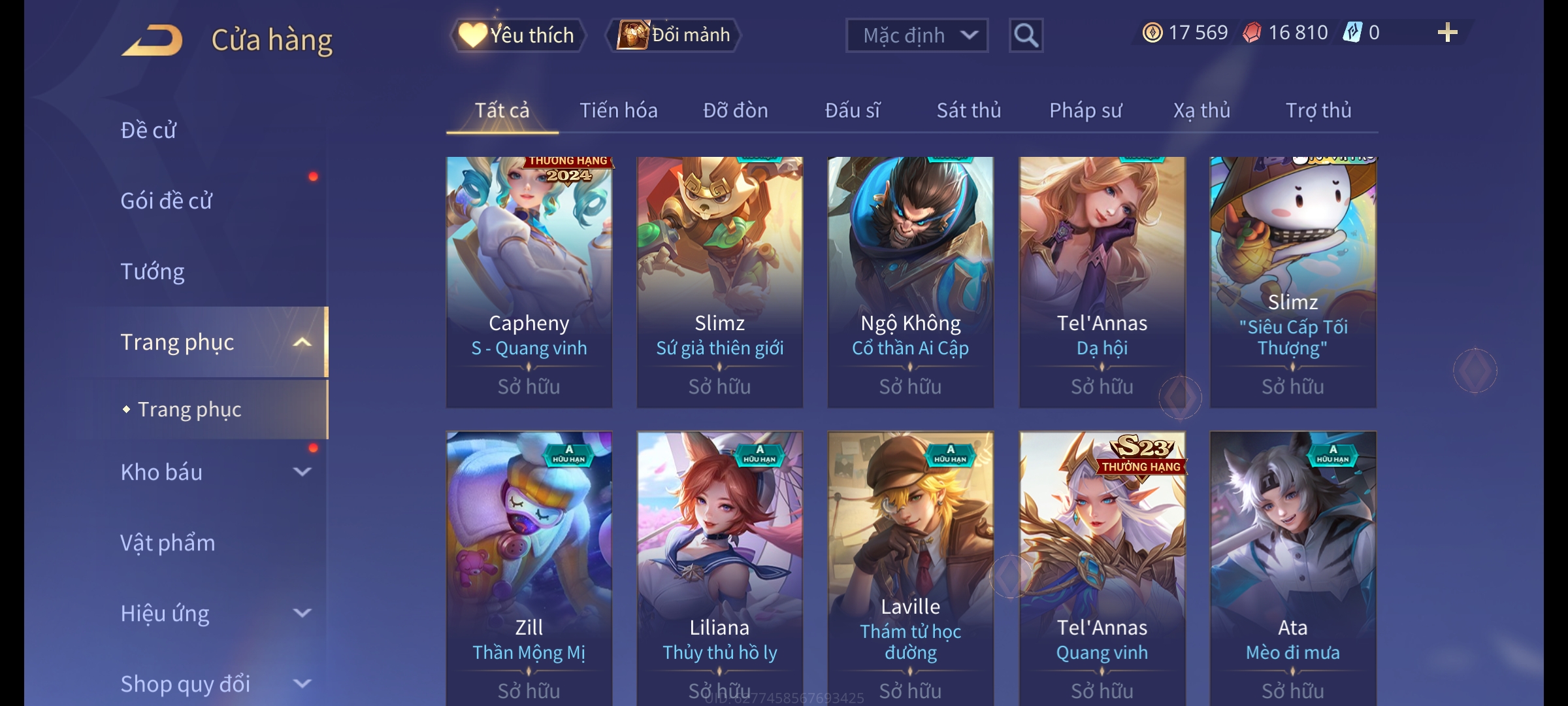Switch to the Tiến hóa tab
1568x706 pixels.
click(x=619, y=110)
